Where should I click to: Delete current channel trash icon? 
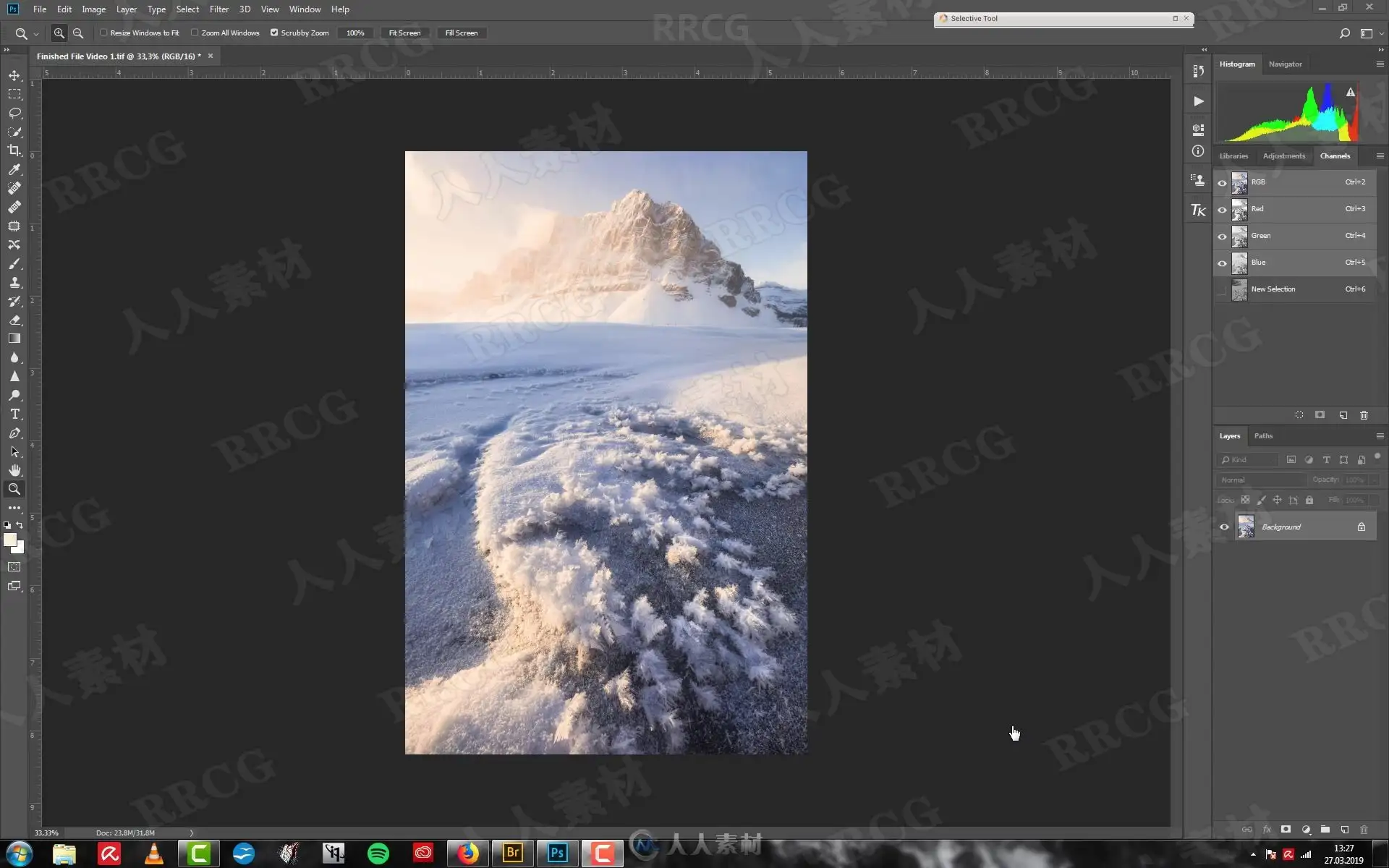coord(1364,415)
